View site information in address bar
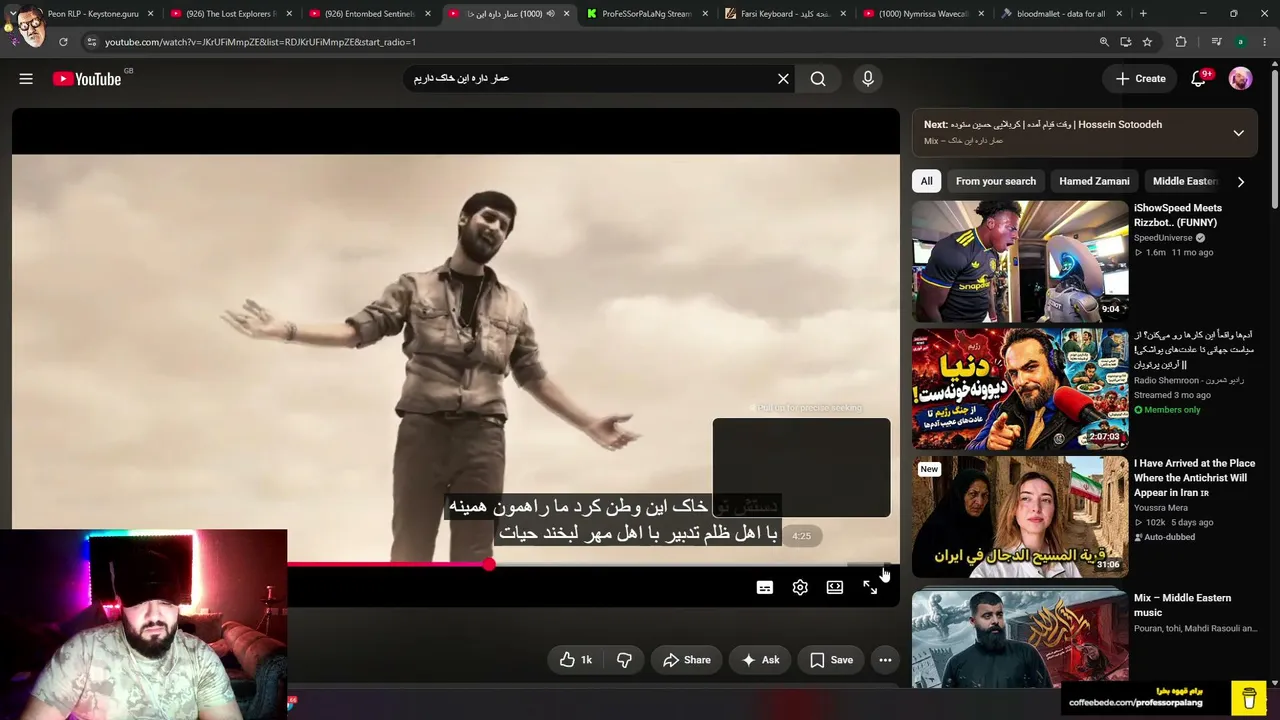This screenshot has height=720, width=1280. click(91, 42)
